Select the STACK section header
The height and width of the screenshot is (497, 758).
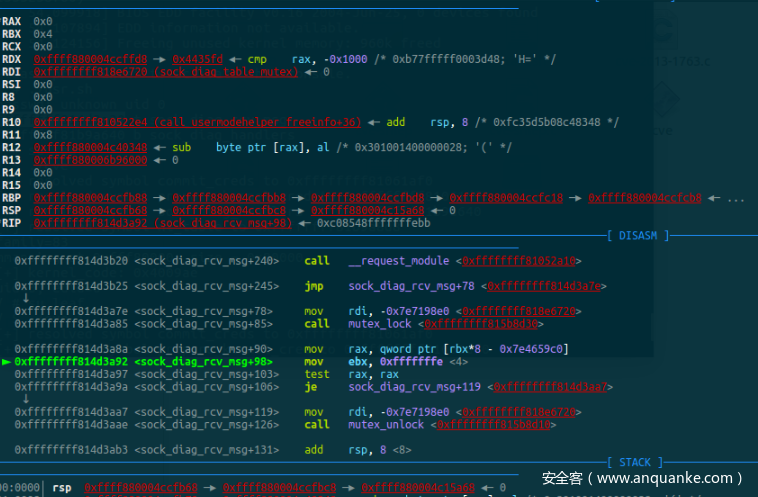click(x=634, y=462)
